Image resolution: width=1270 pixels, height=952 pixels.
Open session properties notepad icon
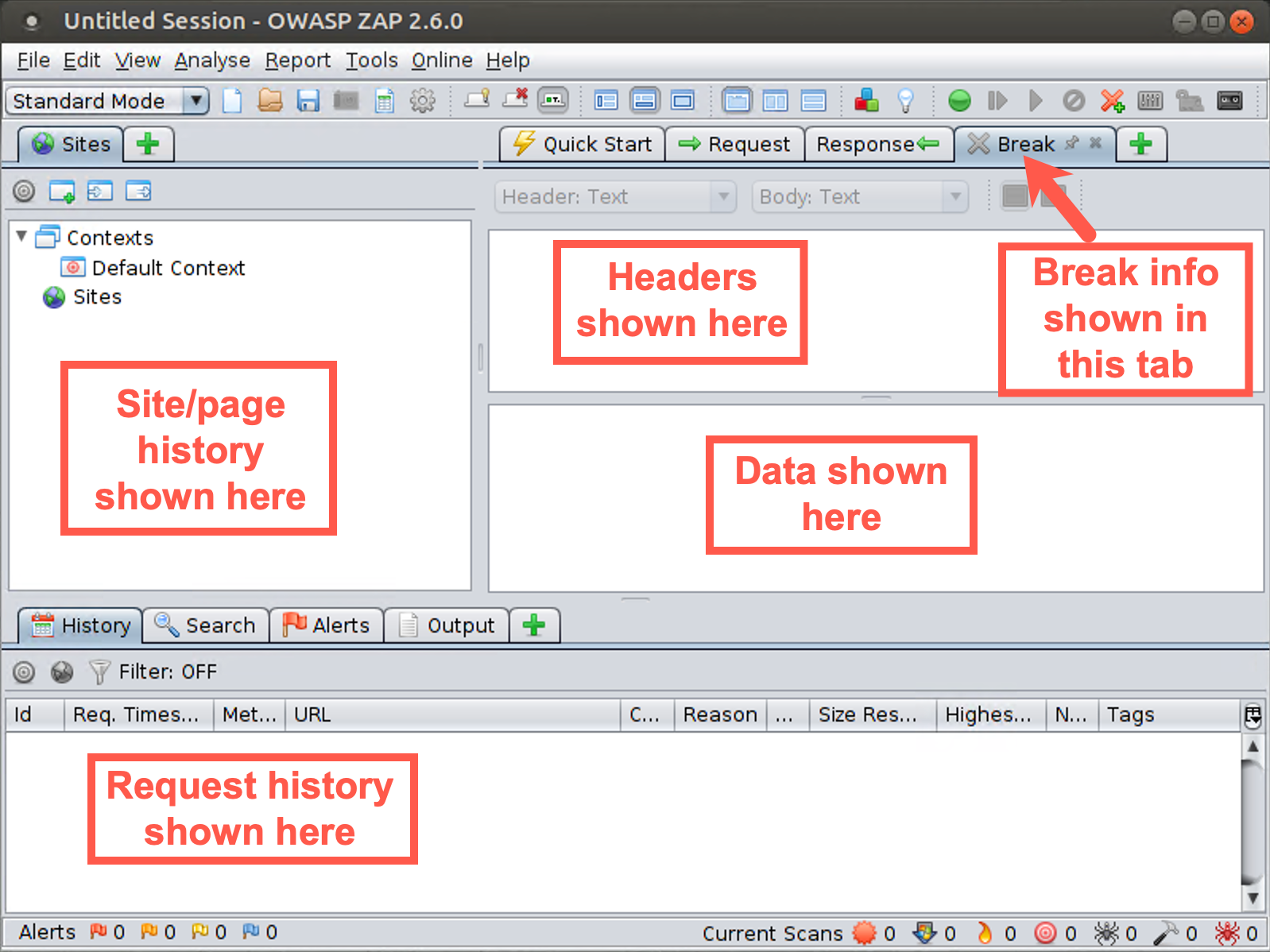pos(385,101)
